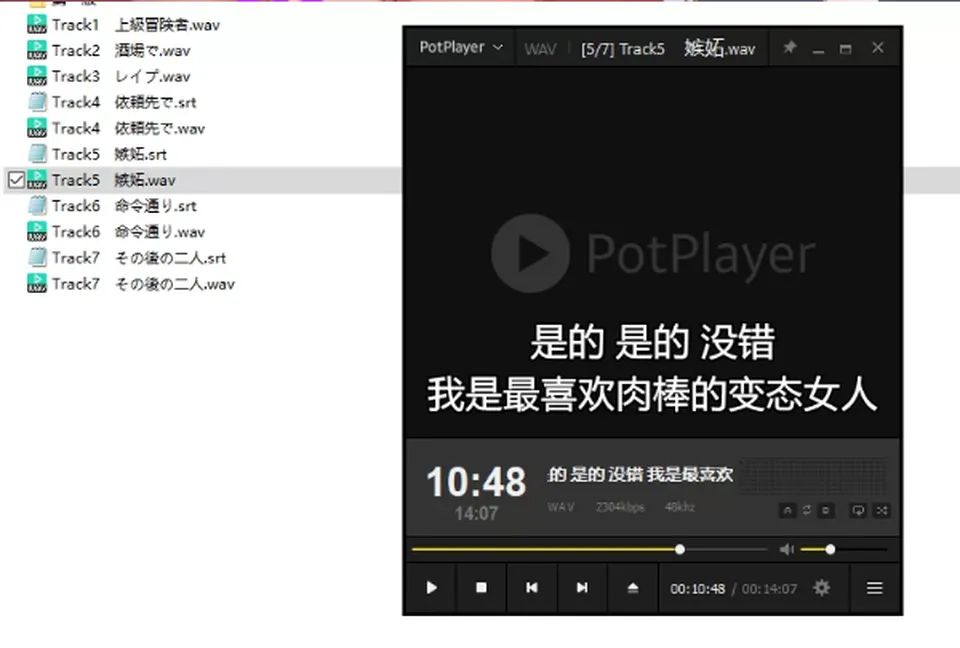Select file name 'Track1 上級冒険者.wav'
The width and height of the screenshot is (960, 648).
136,24
